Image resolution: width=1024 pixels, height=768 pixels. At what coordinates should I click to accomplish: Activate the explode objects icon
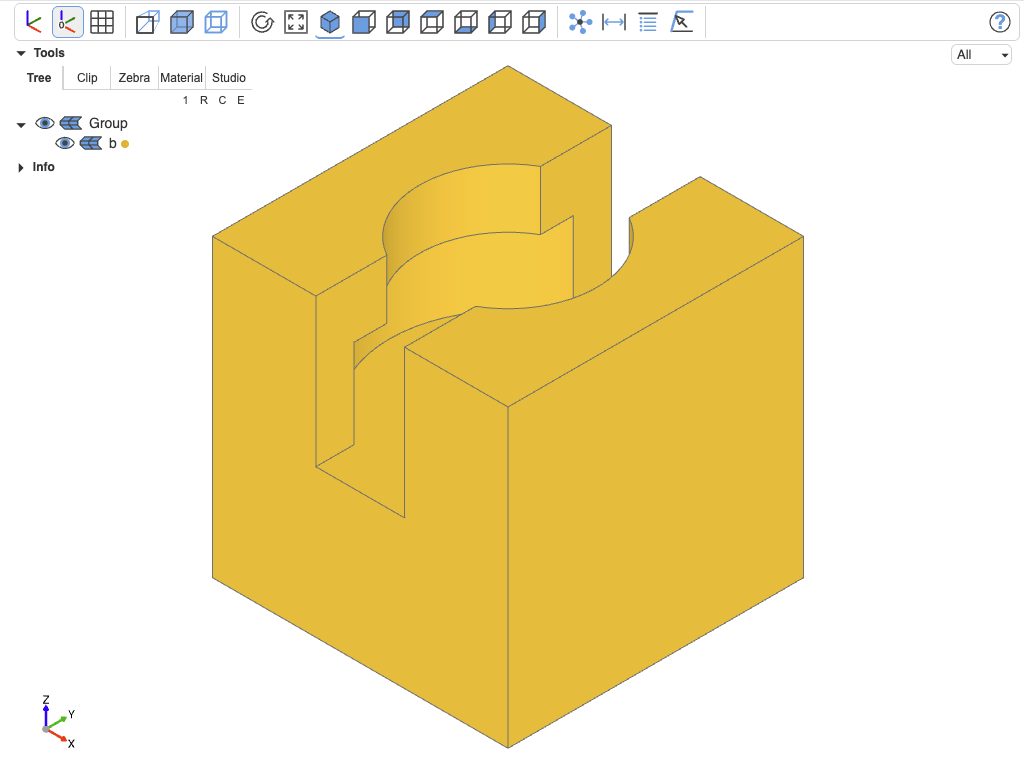(x=580, y=22)
